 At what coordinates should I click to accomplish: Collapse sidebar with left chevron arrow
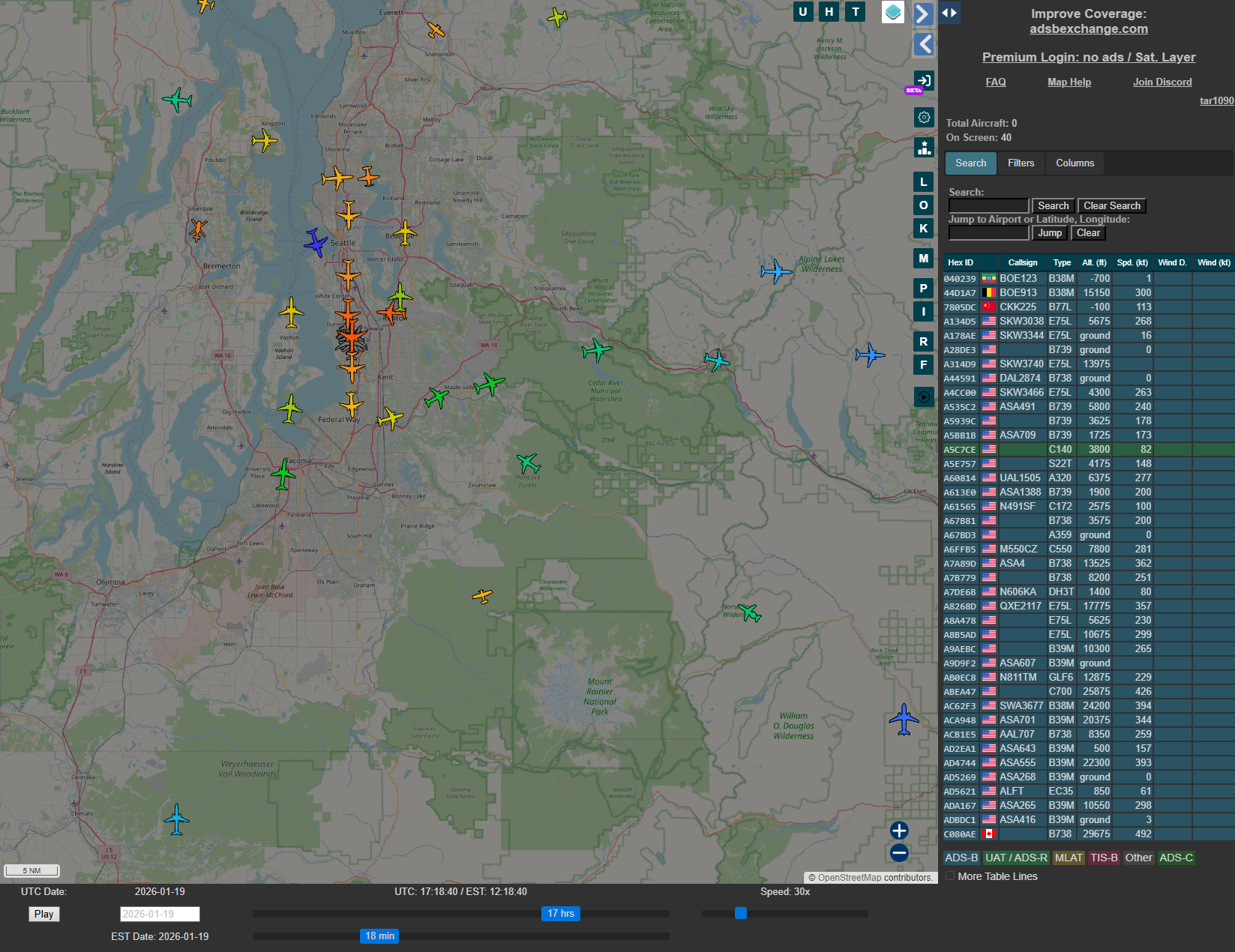[923, 45]
